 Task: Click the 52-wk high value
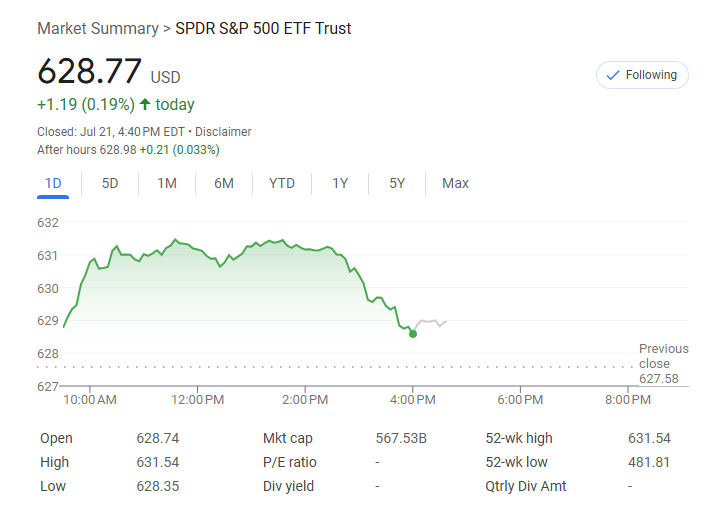click(x=650, y=438)
